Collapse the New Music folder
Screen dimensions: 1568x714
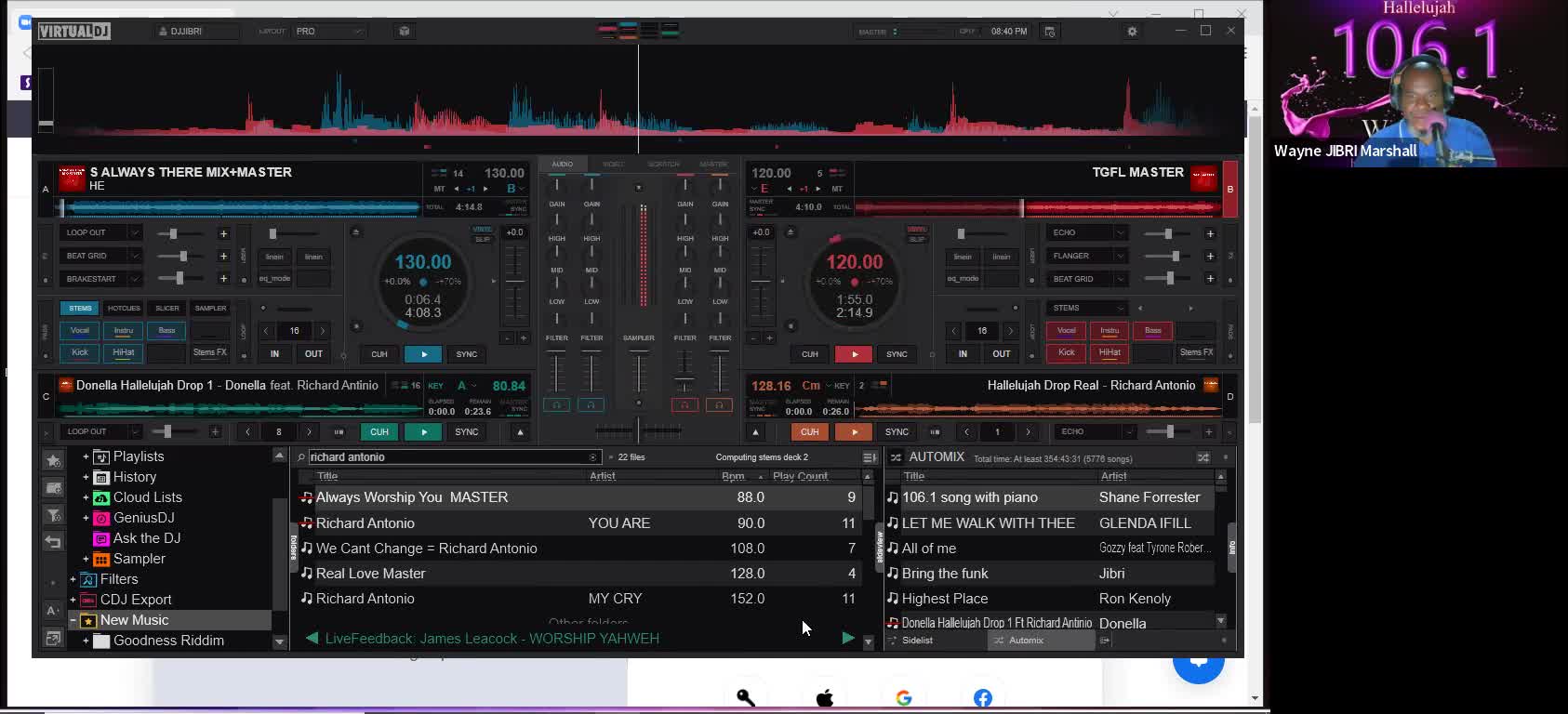[73, 620]
